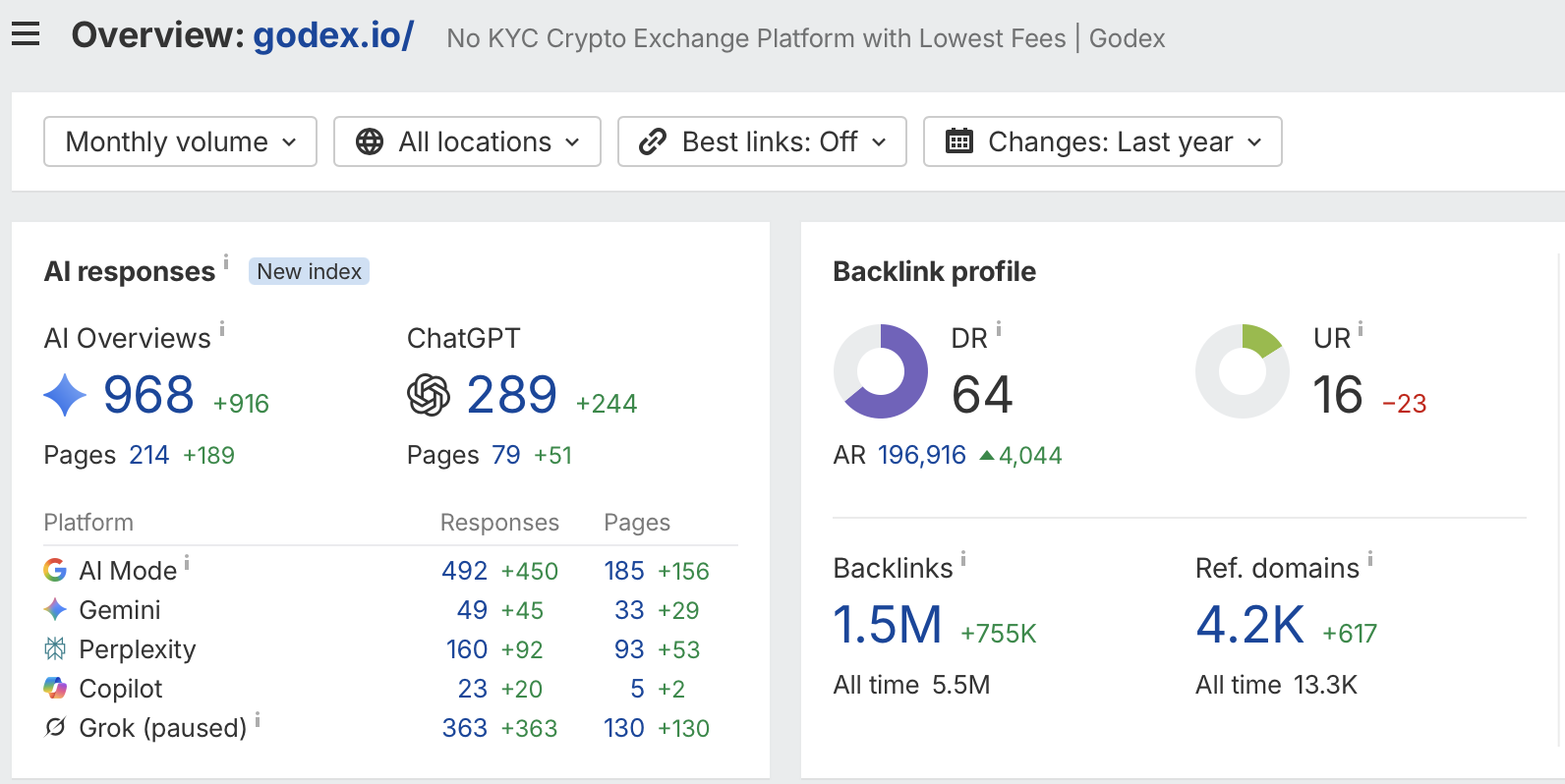Viewport: 1565px width, 784px height.
Task: Show info tooltip for Backlinks
Action: [x=963, y=558]
